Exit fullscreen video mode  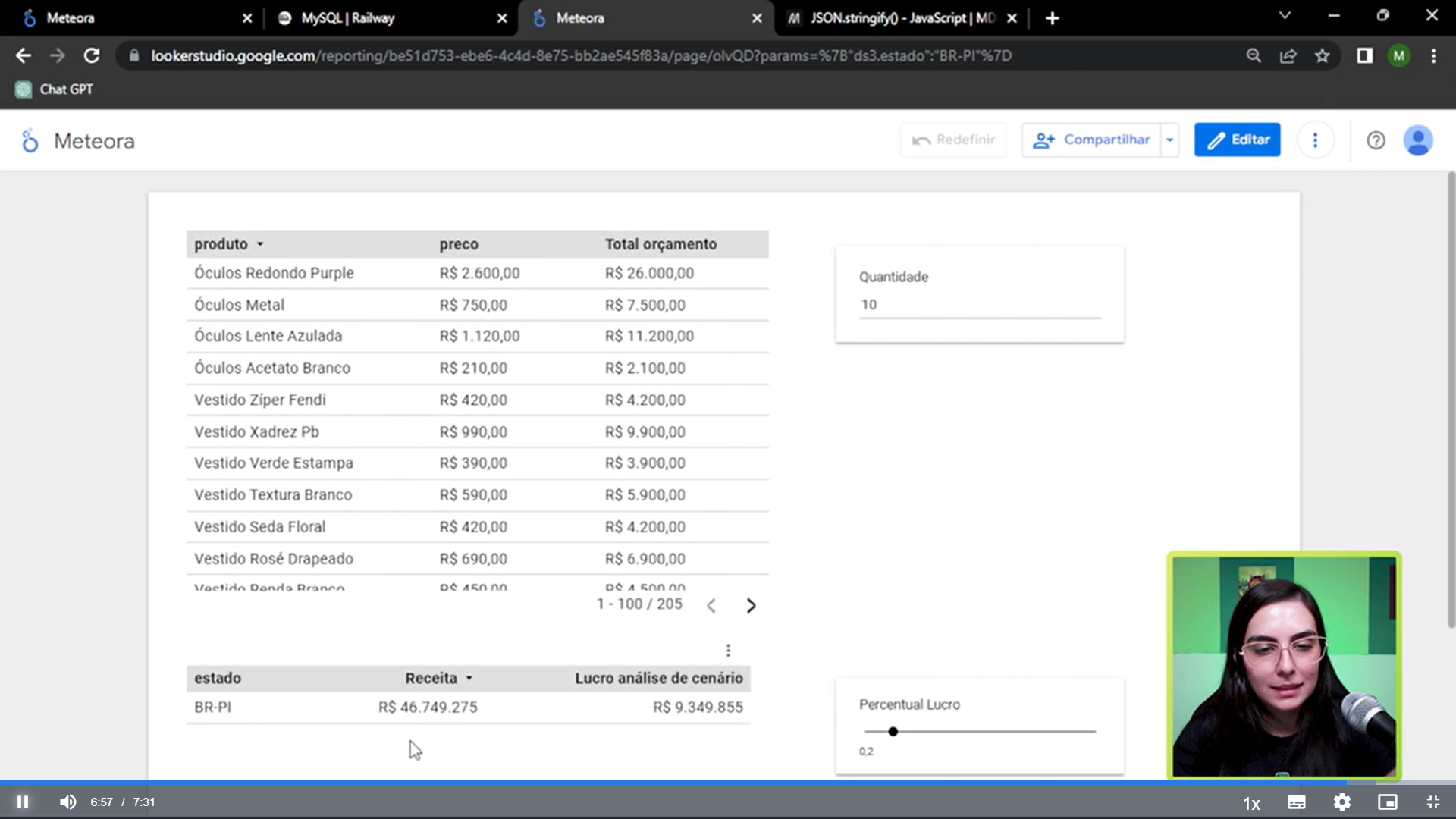(1432, 802)
